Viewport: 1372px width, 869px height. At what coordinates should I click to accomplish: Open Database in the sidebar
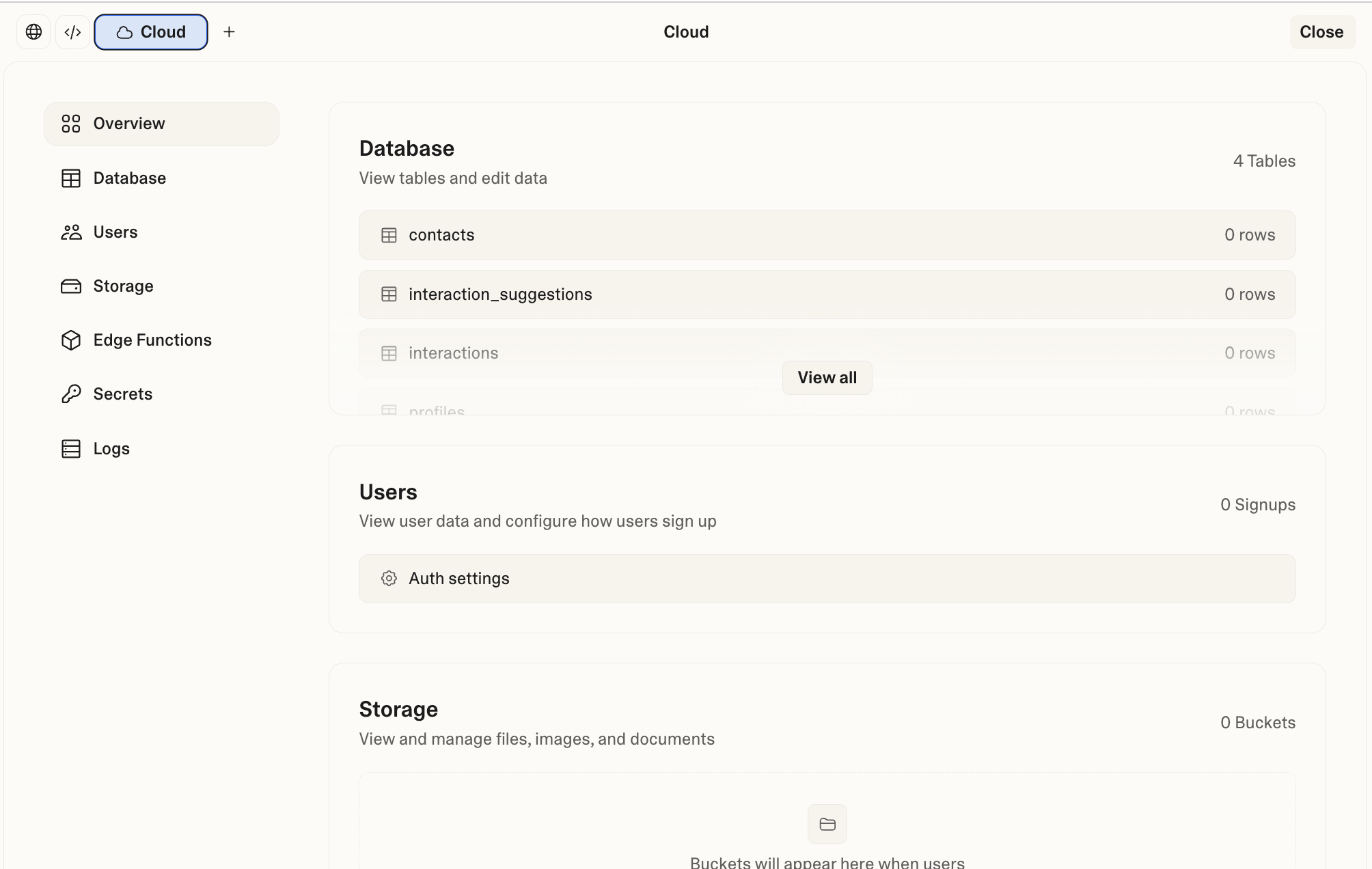click(129, 178)
